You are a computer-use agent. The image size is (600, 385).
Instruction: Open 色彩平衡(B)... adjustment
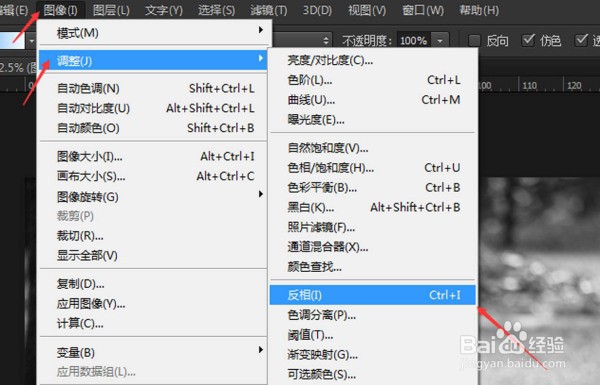pos(372,188)
